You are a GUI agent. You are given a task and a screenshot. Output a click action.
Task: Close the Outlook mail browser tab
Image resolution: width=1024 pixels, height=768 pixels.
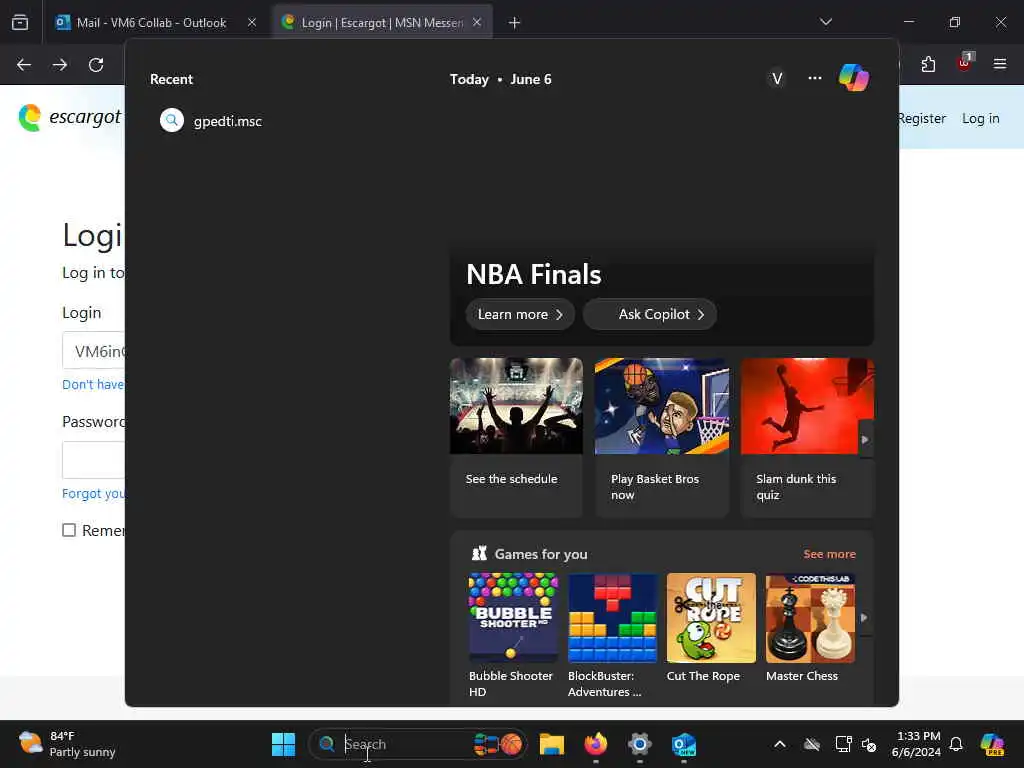click(x=252, y=22)
